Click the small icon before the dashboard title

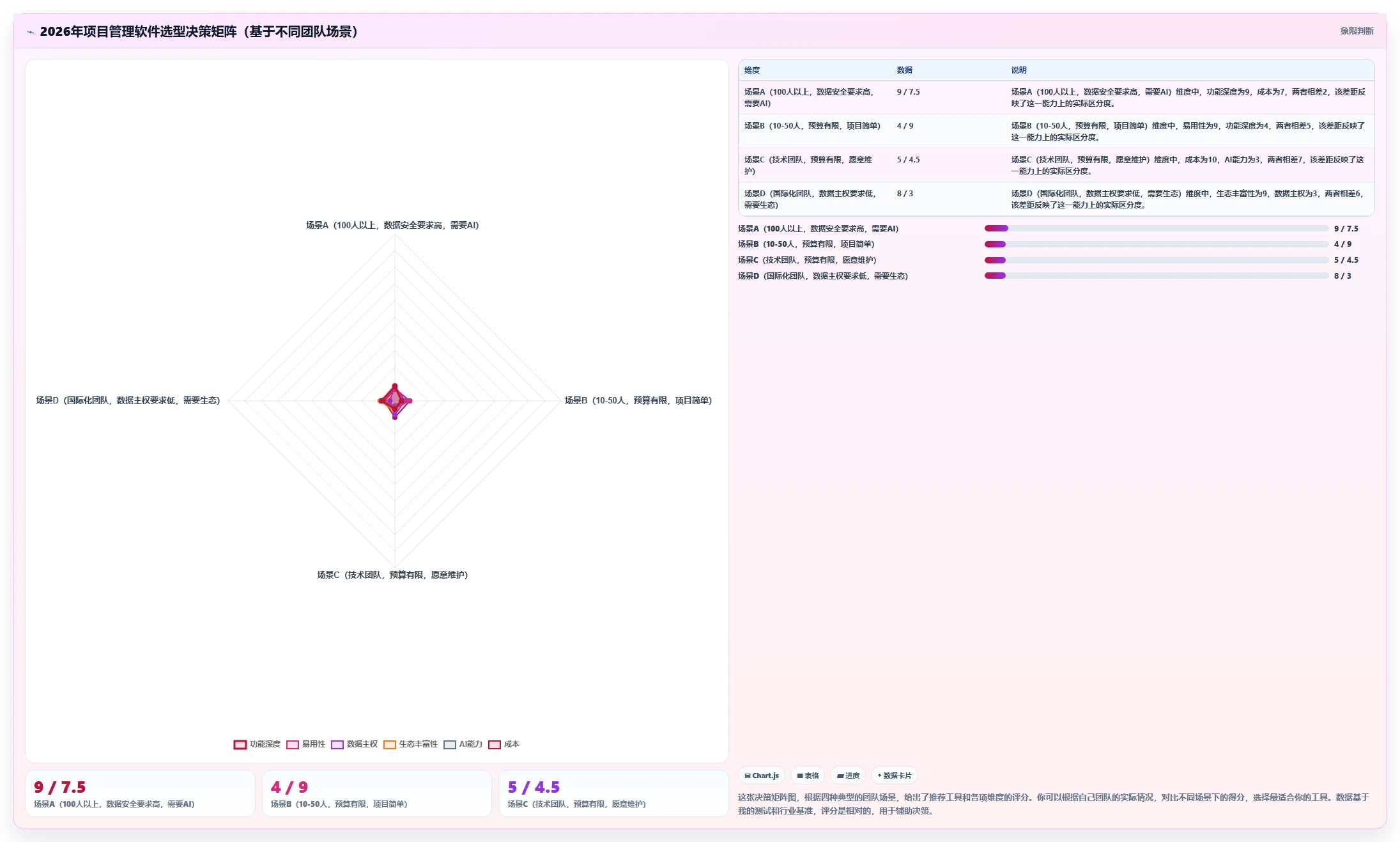[30, 32]
